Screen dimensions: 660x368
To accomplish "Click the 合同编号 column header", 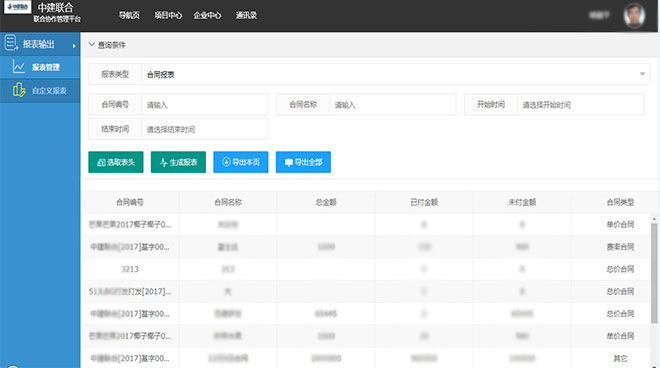I will click(x=130, y=203).
